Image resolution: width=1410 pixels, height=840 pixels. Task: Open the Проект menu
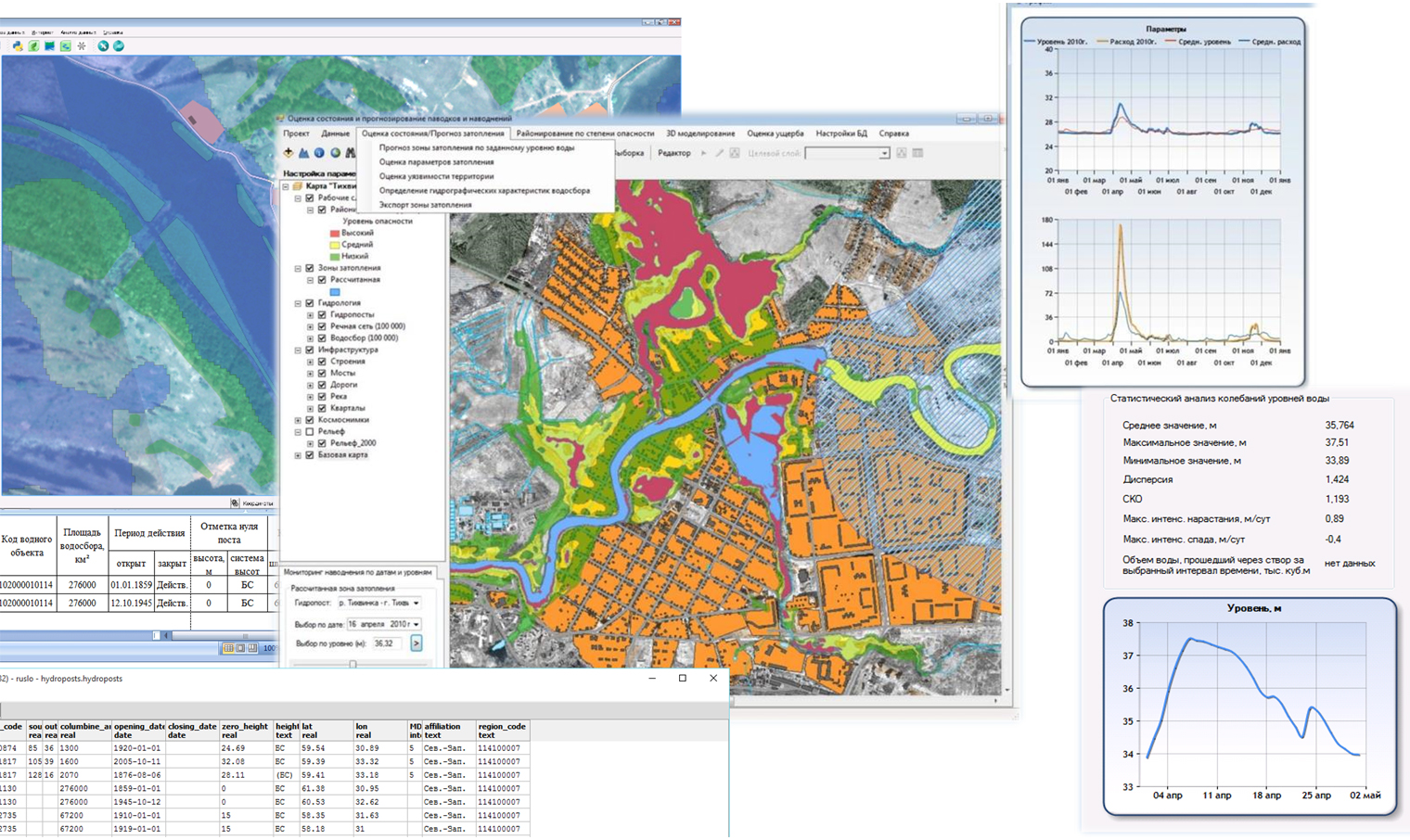coord(296,134)
